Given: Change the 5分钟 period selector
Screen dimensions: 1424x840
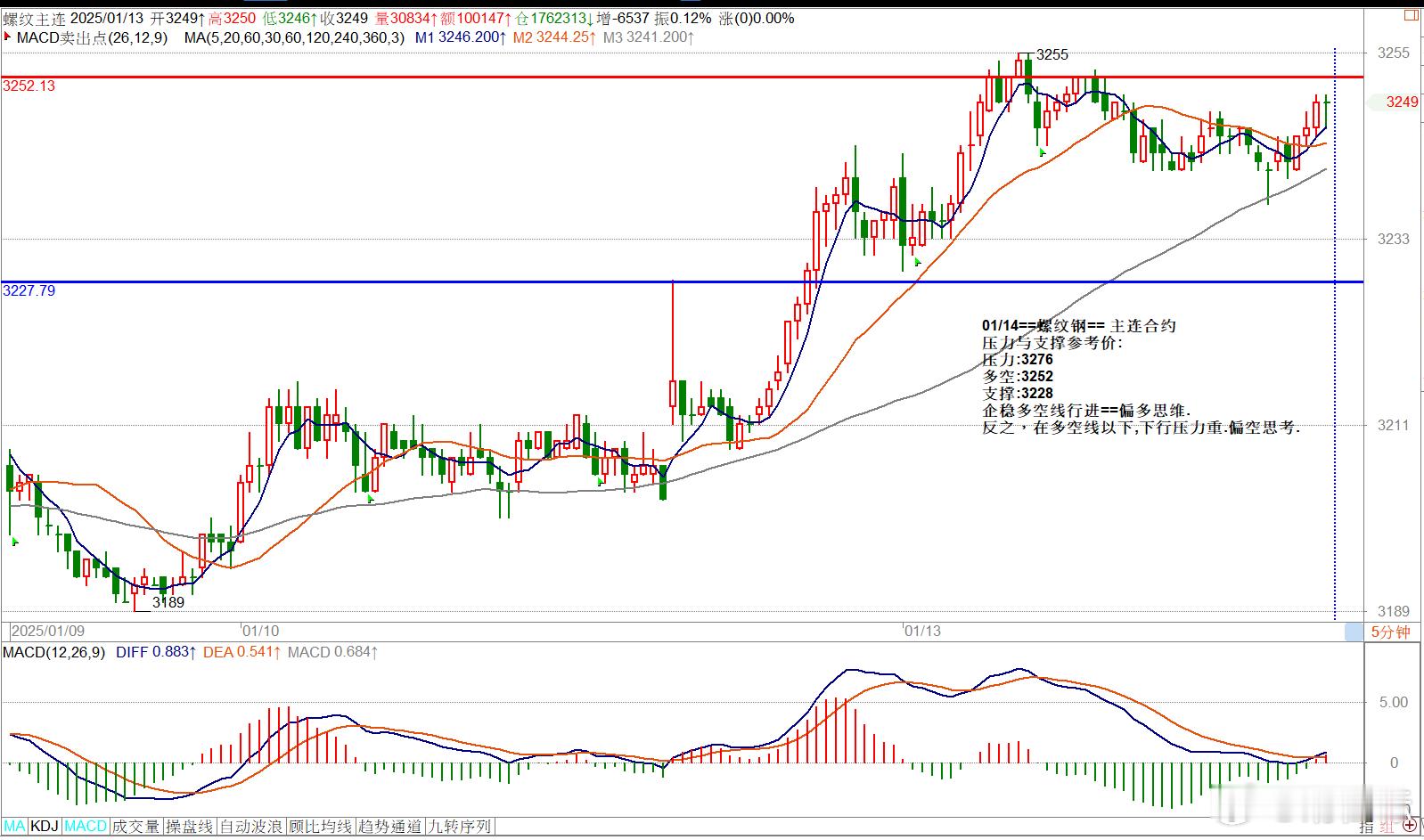Looking at the screenshot, I should [1390, 632].
